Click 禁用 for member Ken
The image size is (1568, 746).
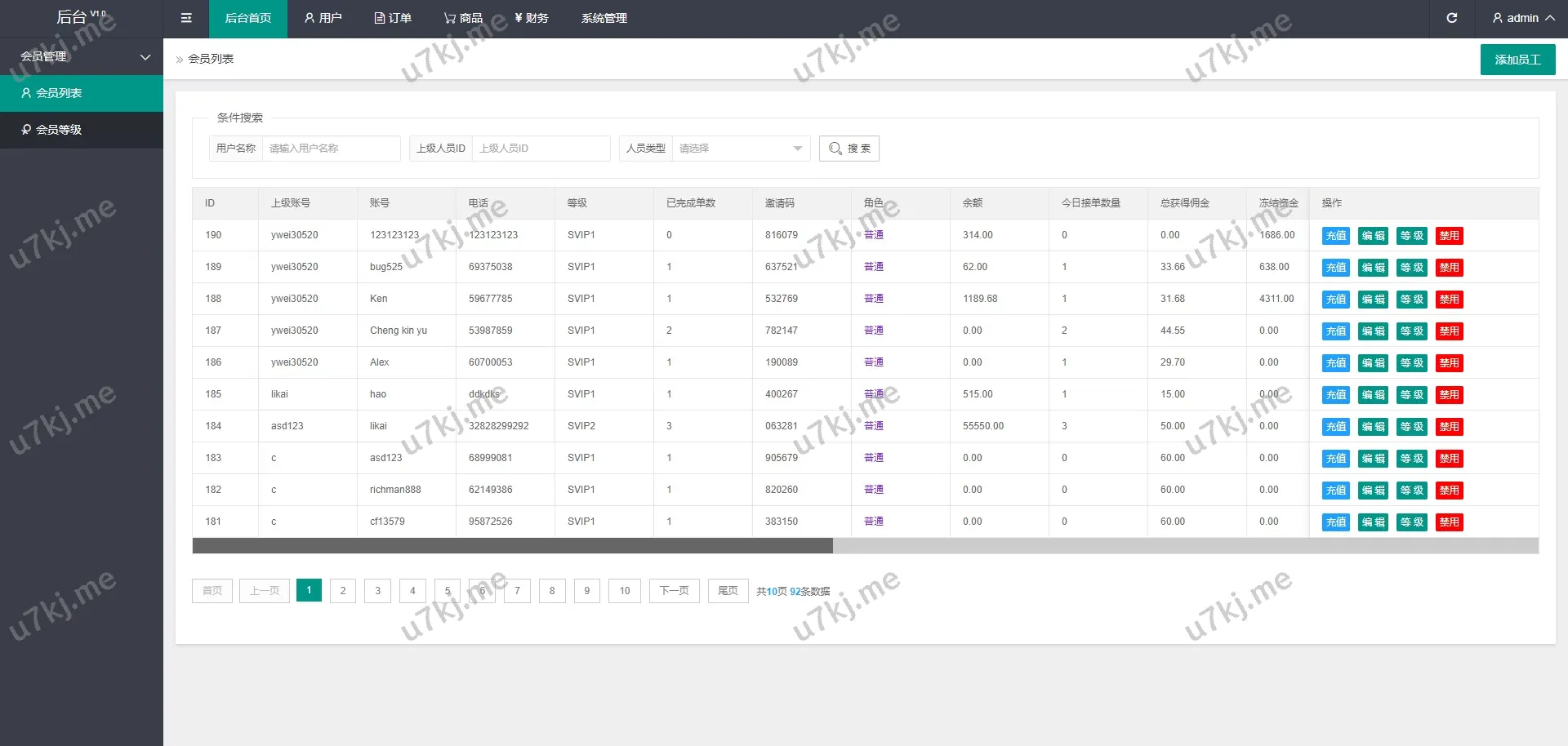tap(1449, 300)
